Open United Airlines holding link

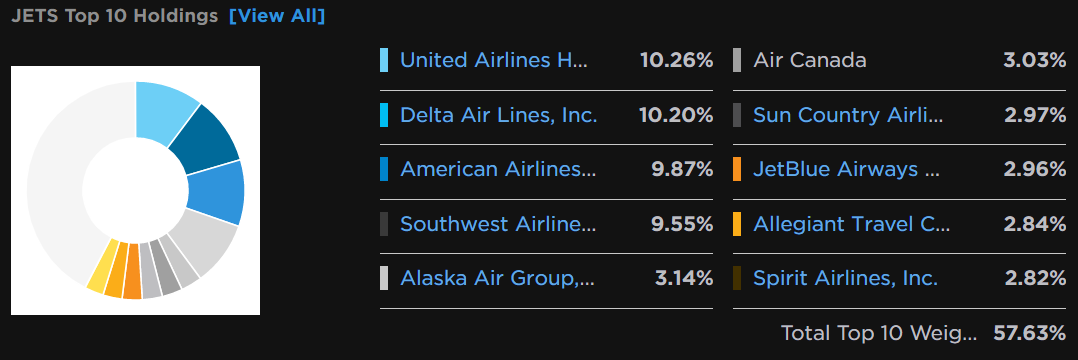(x=494, y=60)
